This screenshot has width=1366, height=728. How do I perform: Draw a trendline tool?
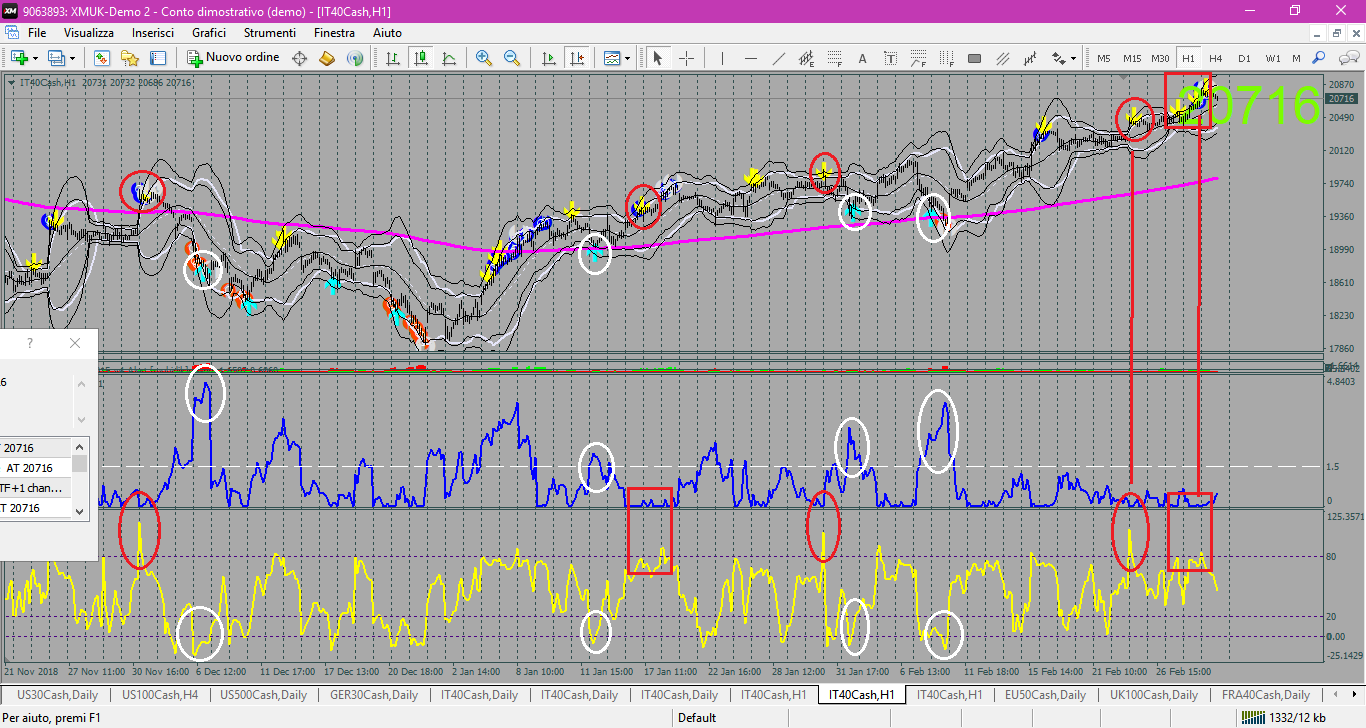(x=778, y=58)
